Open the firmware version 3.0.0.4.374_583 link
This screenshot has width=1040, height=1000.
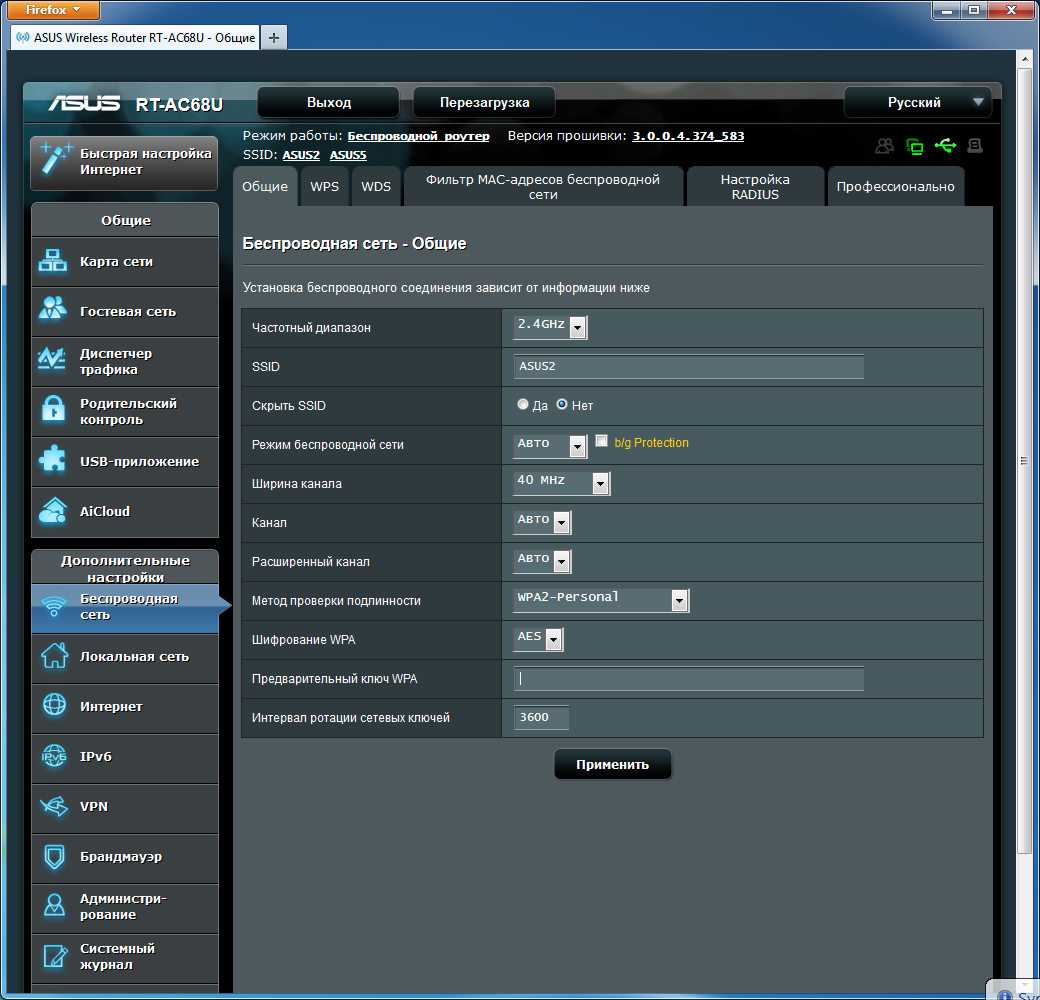click(688, 136)
